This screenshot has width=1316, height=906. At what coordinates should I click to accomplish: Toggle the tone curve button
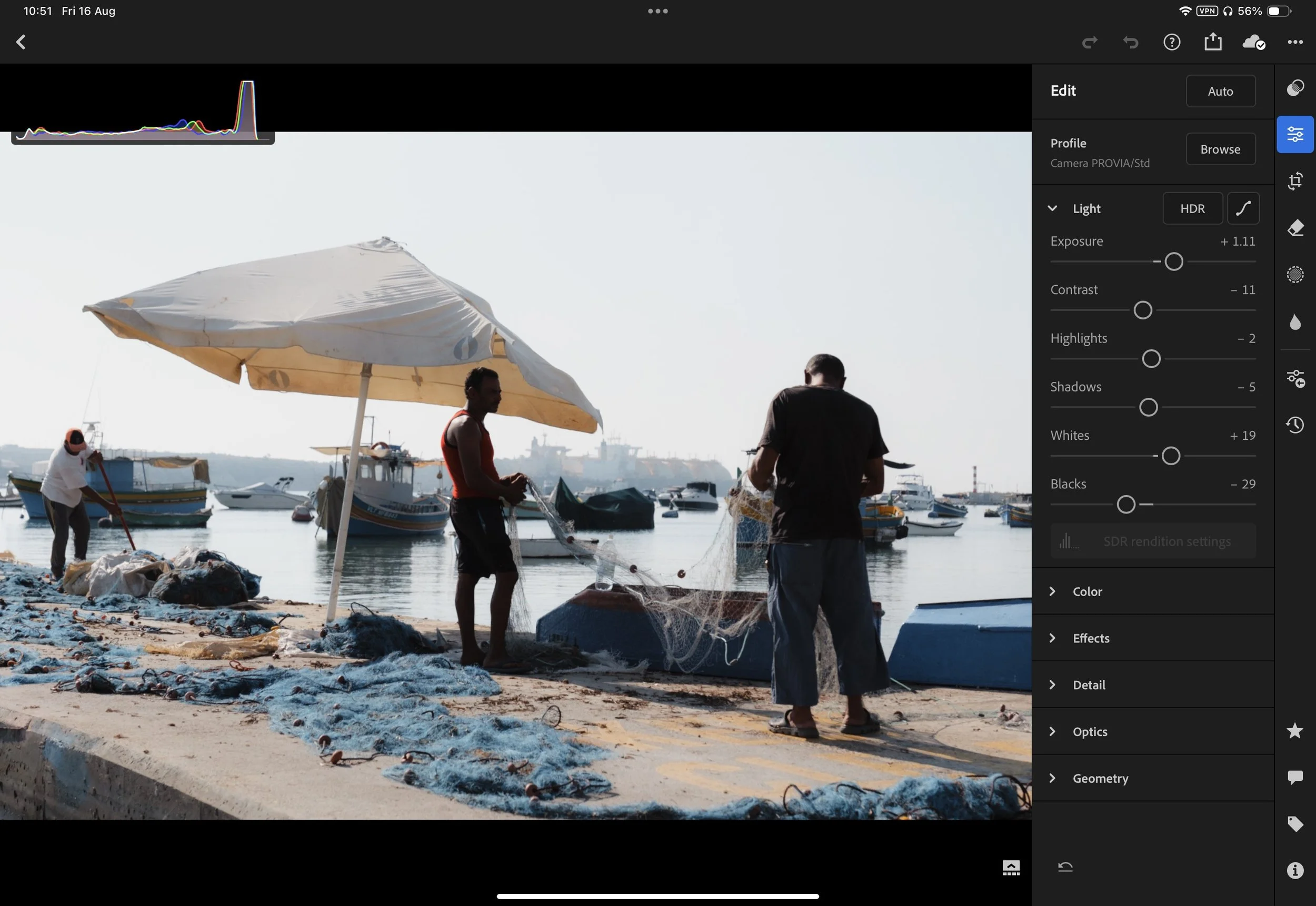(x=1243, y=208)
